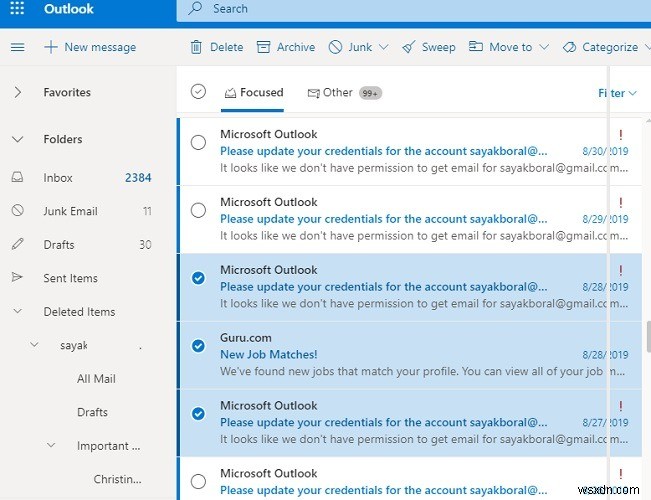Toggle the select all messages circle

pyautogui.click(x=198, y=91)
